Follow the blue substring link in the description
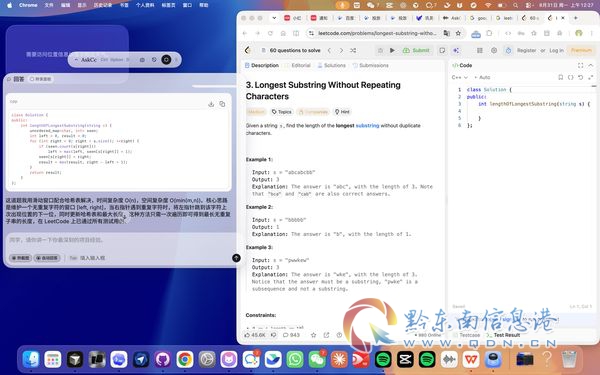Image resolution: width=600 pixels, height=375 pixels. [x=367, y=126]
